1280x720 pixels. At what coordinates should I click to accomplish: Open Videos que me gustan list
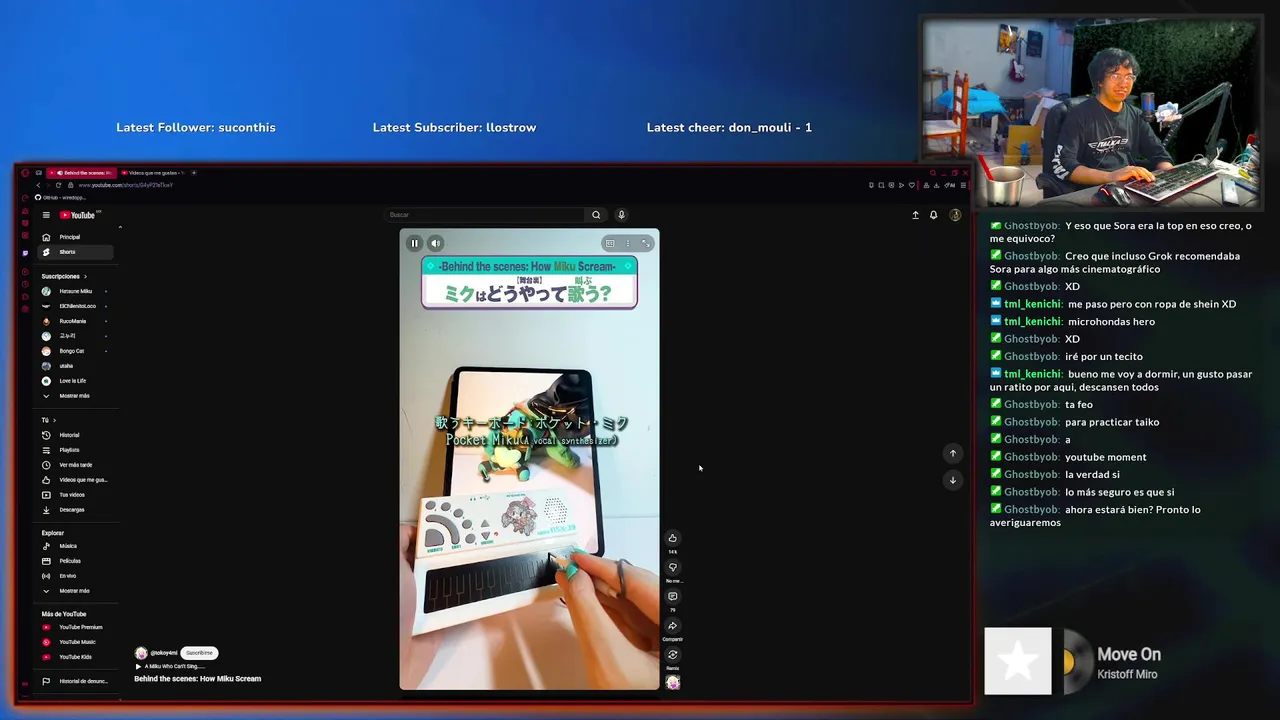coord(76,480)
